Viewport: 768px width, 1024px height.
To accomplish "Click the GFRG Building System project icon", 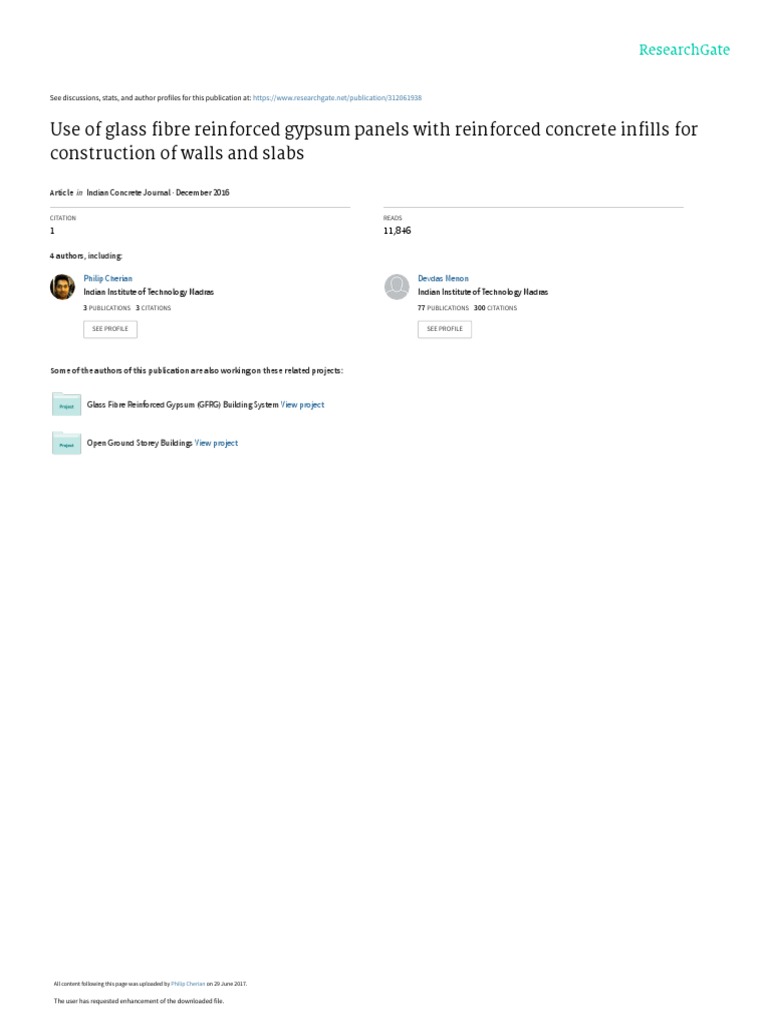I will (x=66, y=405).
